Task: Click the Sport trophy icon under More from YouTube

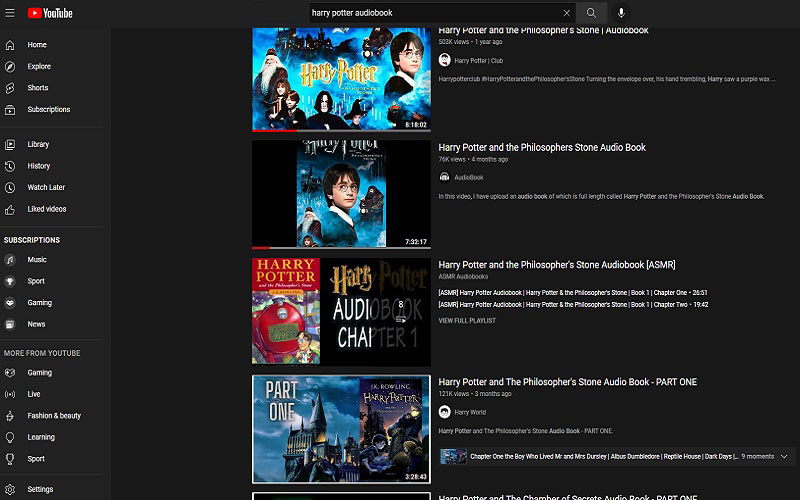Action: [10, 459]
